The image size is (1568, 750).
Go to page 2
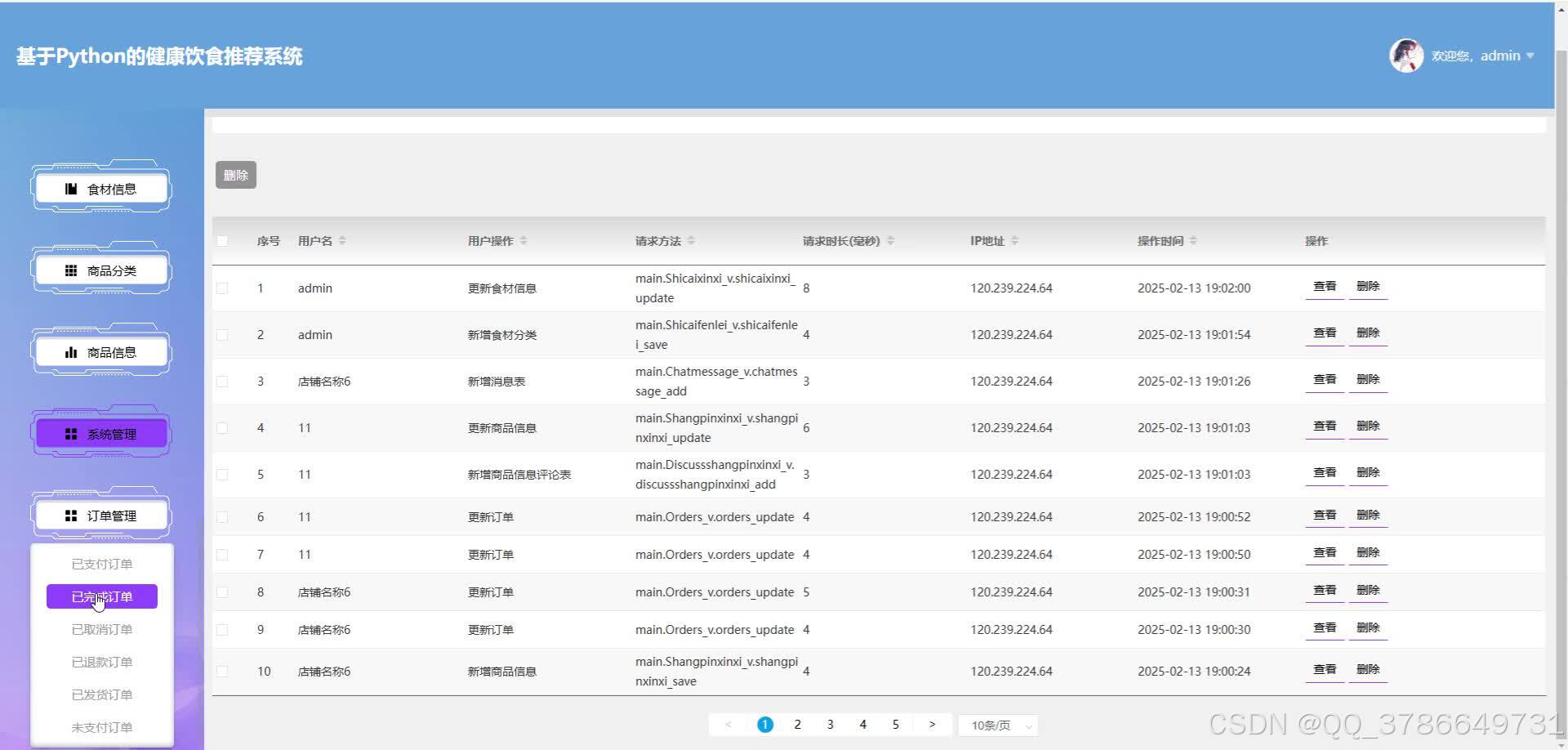(x=798, y=725)
